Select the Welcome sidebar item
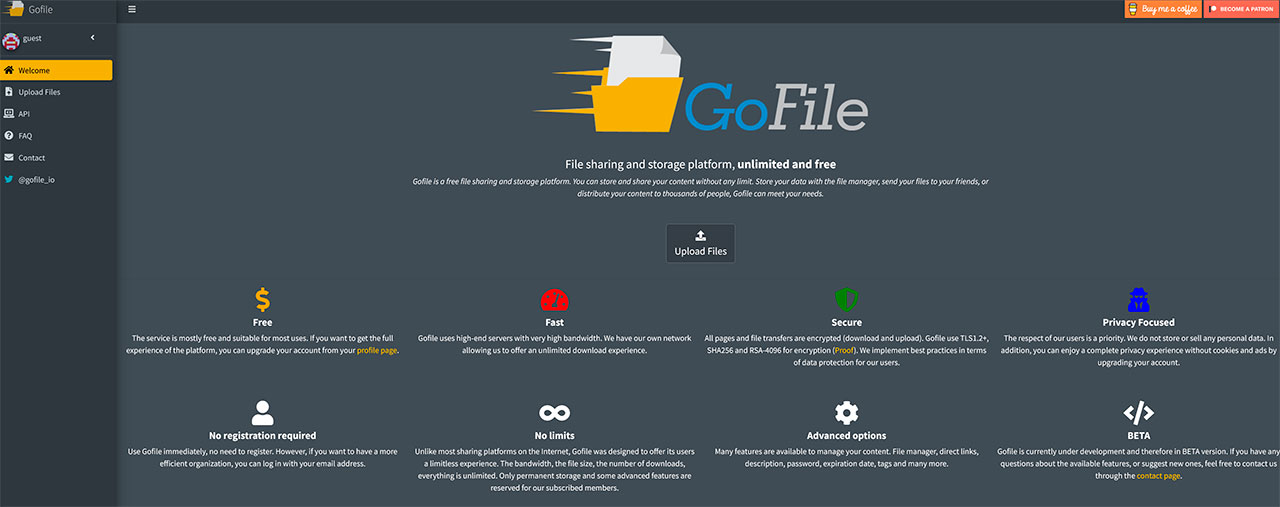This screenshot has width=1280, height=507. point(57,70)
